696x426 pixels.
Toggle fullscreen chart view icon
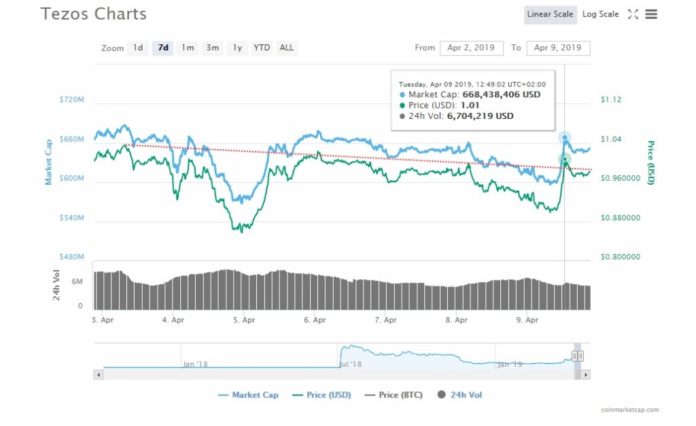[x=633, y=14]
